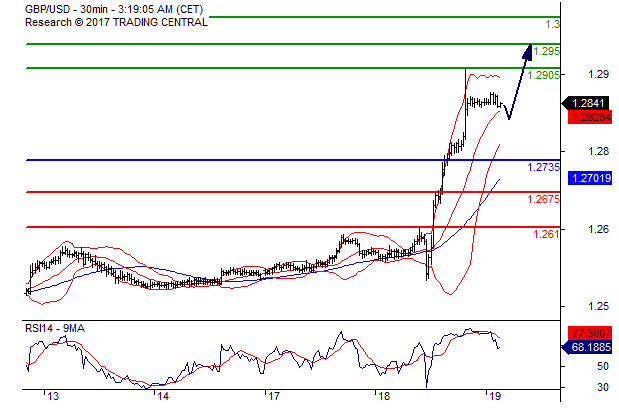This screenshot has width=619, height=408.
Task: Click the date label 17 on time axis
Action: tap(274, 397)
